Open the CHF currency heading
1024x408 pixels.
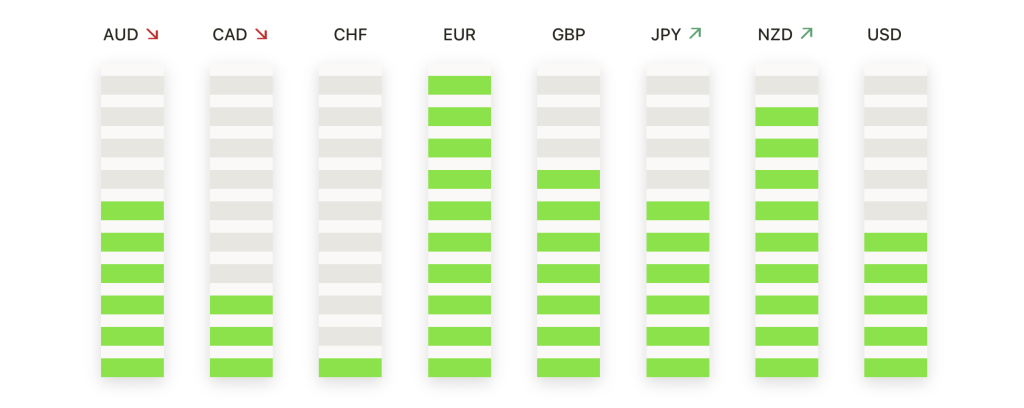pyautogui.click(x=351, y=35)
